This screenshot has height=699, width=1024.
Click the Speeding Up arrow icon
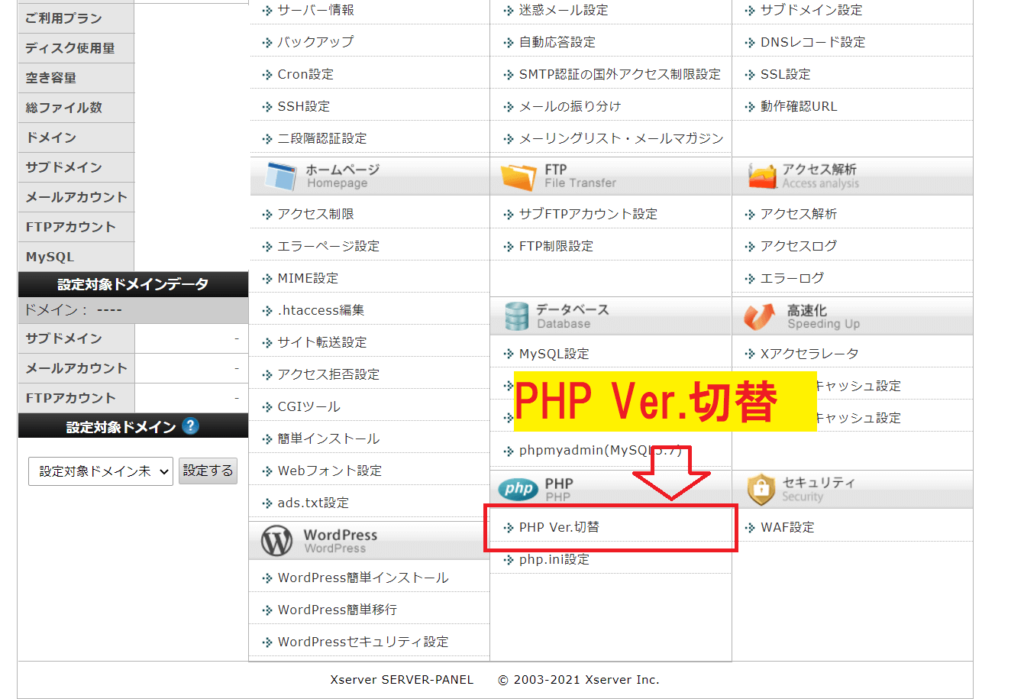tap(760, 316)
